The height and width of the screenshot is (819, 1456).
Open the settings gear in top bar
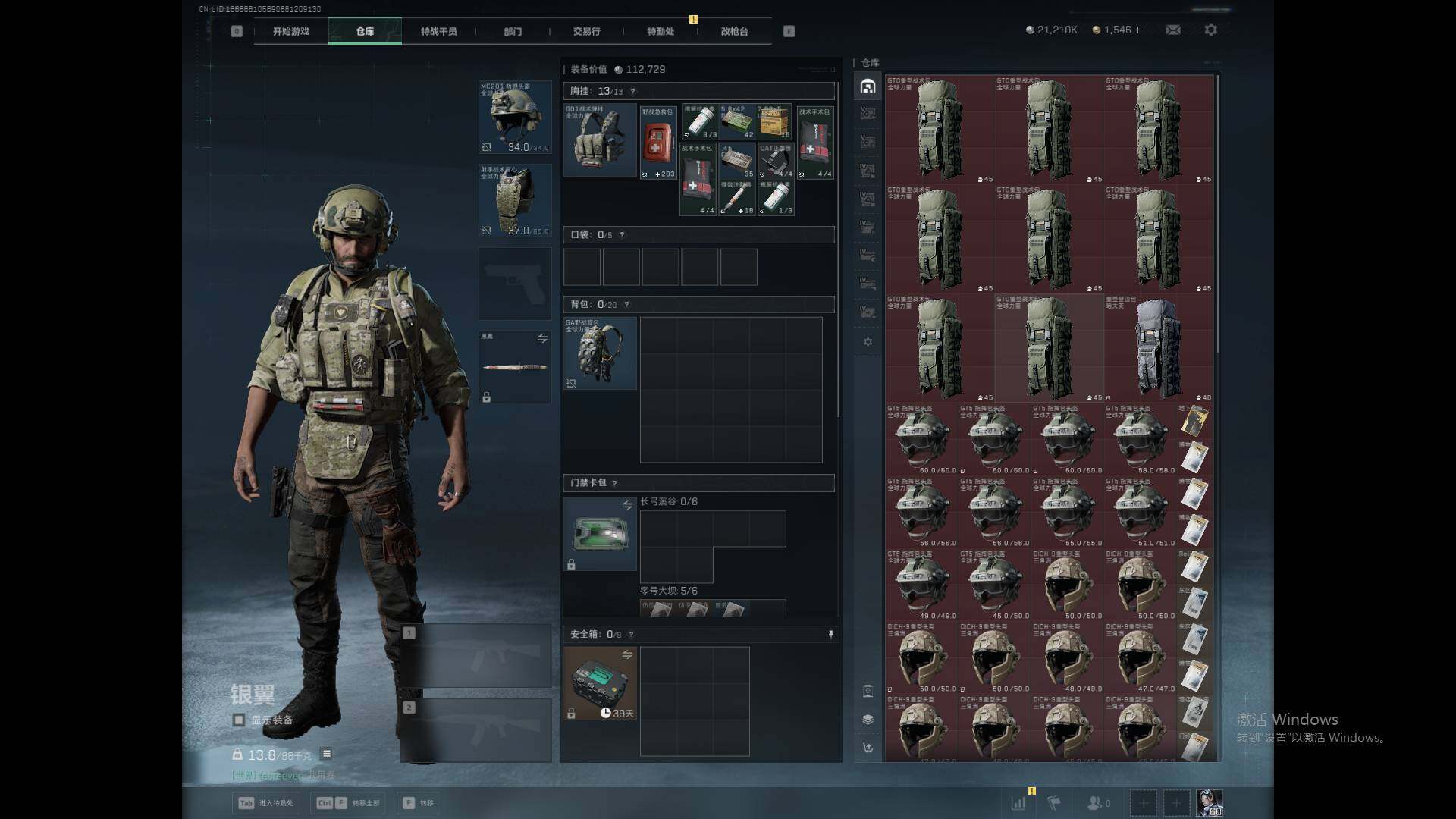[x=1211, y=30]
